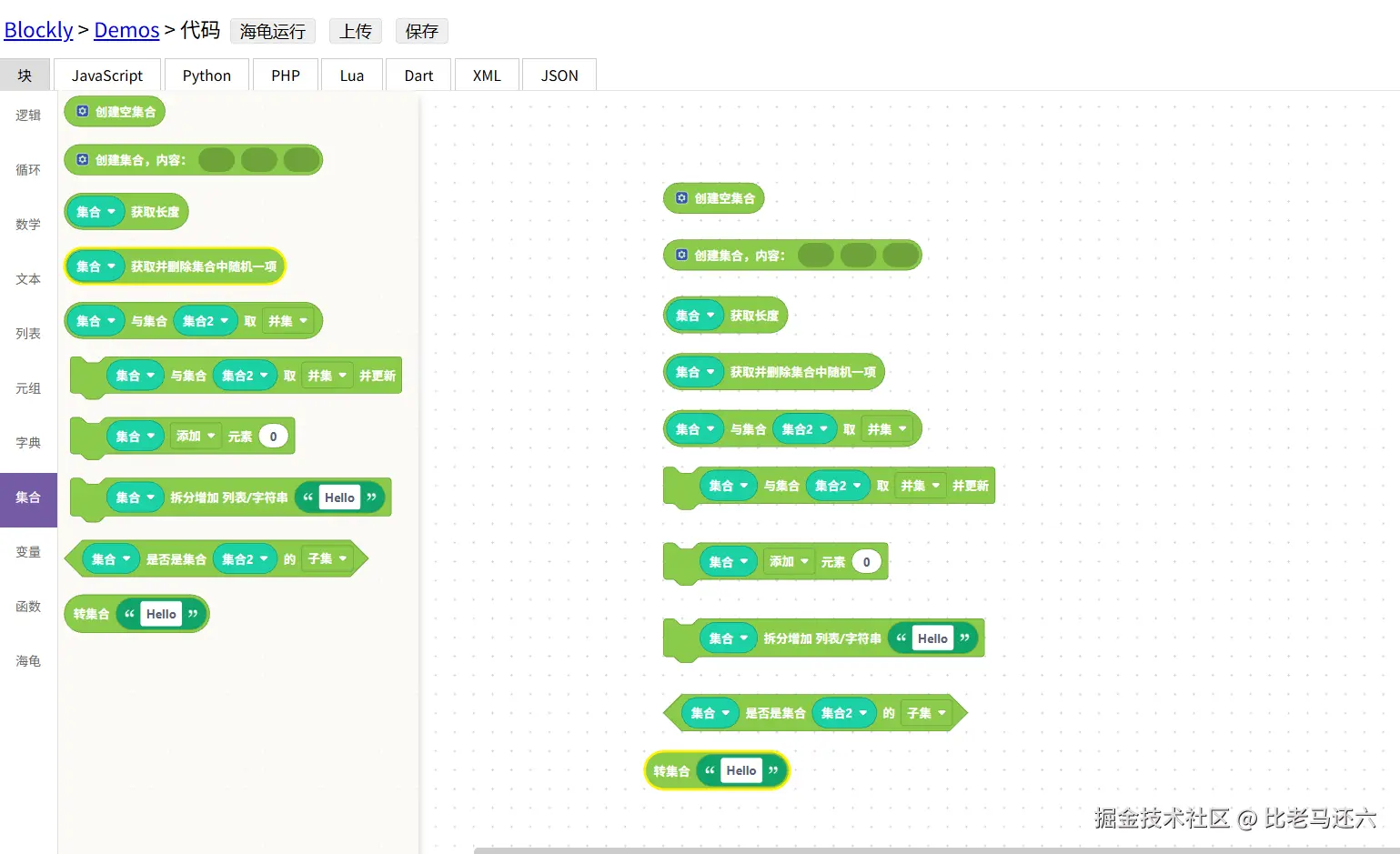Open 集合 dropdown in the flyout 拆分增加 block

tap(136, 497)
